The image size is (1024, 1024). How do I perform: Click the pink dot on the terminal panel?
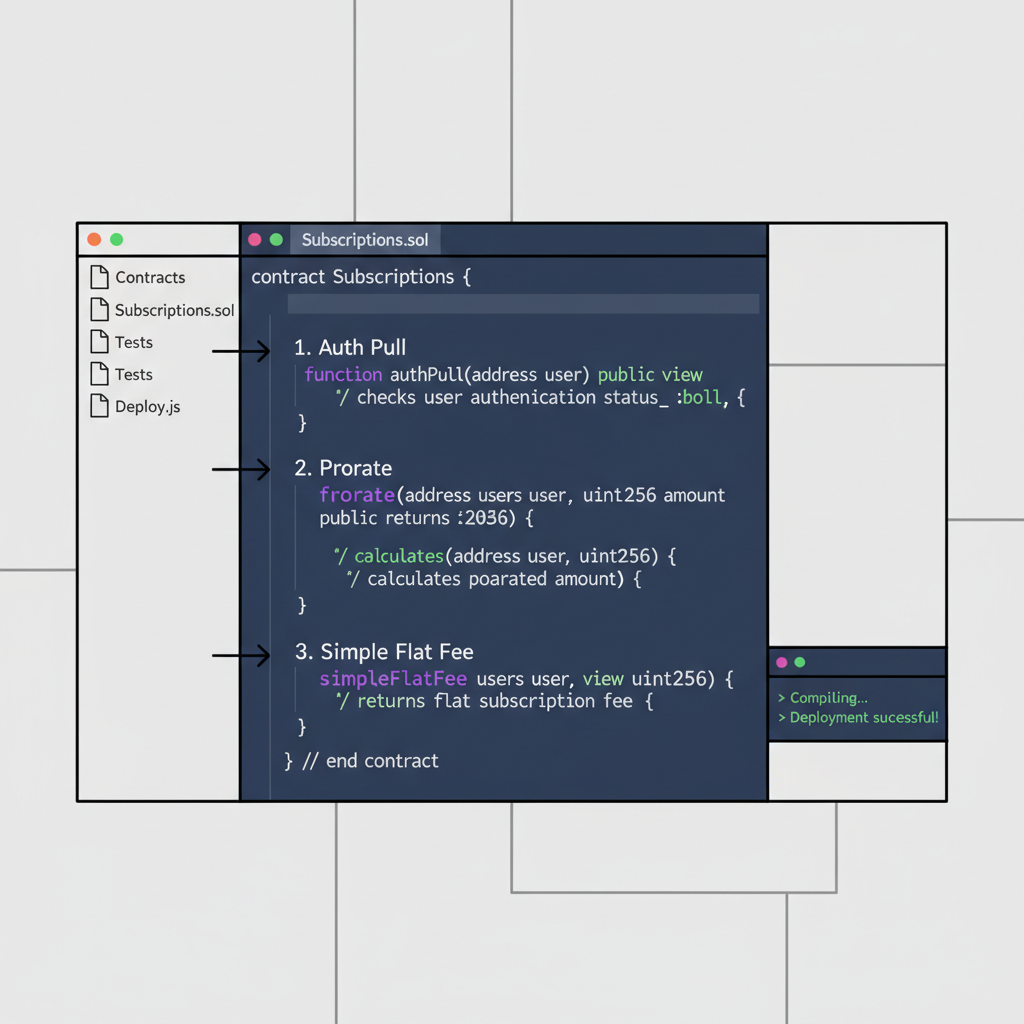(781, 662)
